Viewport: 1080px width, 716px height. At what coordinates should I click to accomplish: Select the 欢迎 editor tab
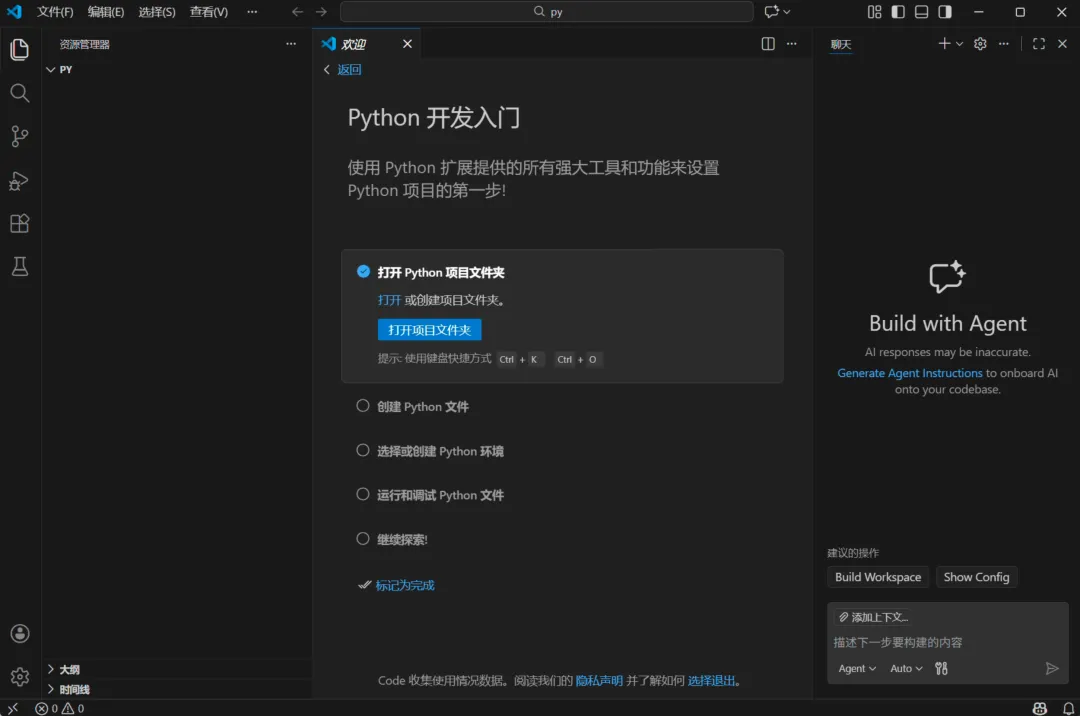[367, 43]
